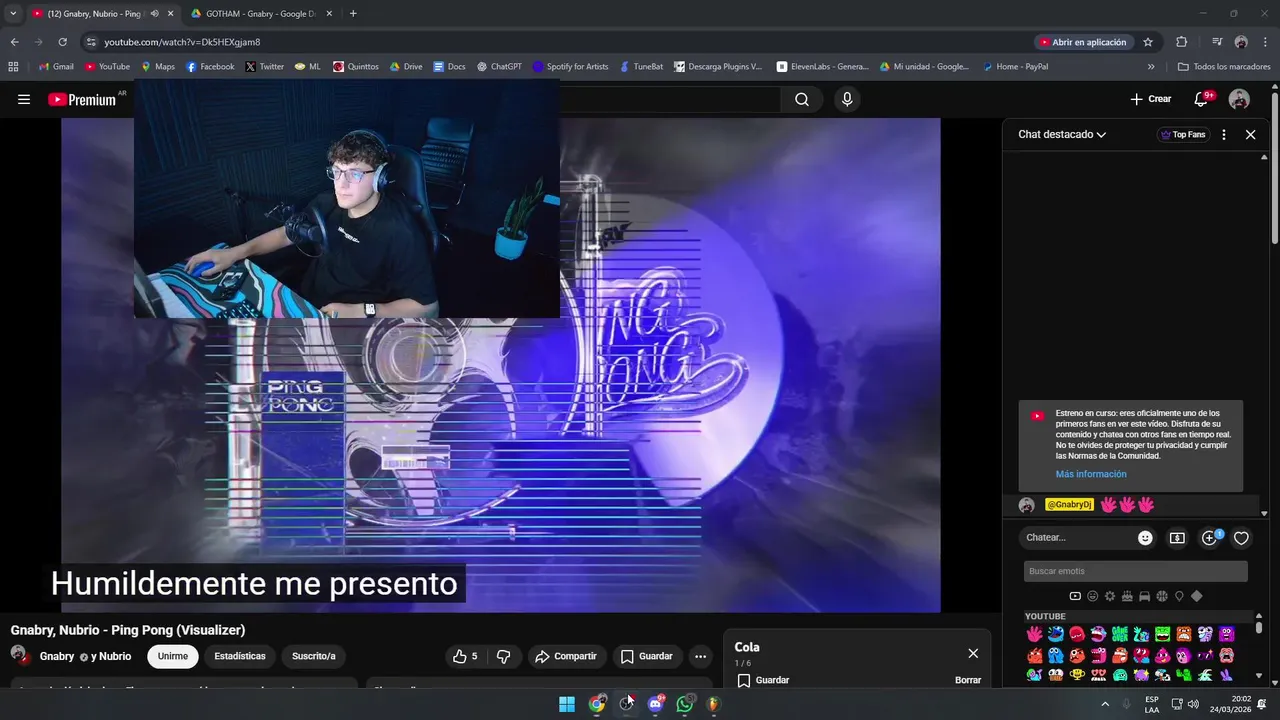Viewport: 1280px width, 720px height.
Task: Like the Ping Pong video
Action: (x=466, y=656)
